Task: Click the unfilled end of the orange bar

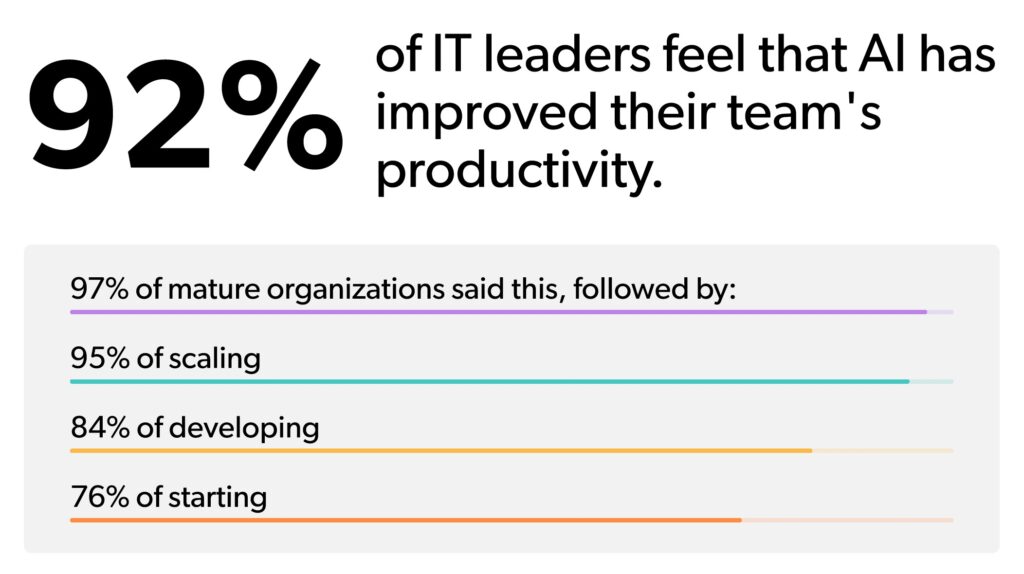Action: [848, 520]
